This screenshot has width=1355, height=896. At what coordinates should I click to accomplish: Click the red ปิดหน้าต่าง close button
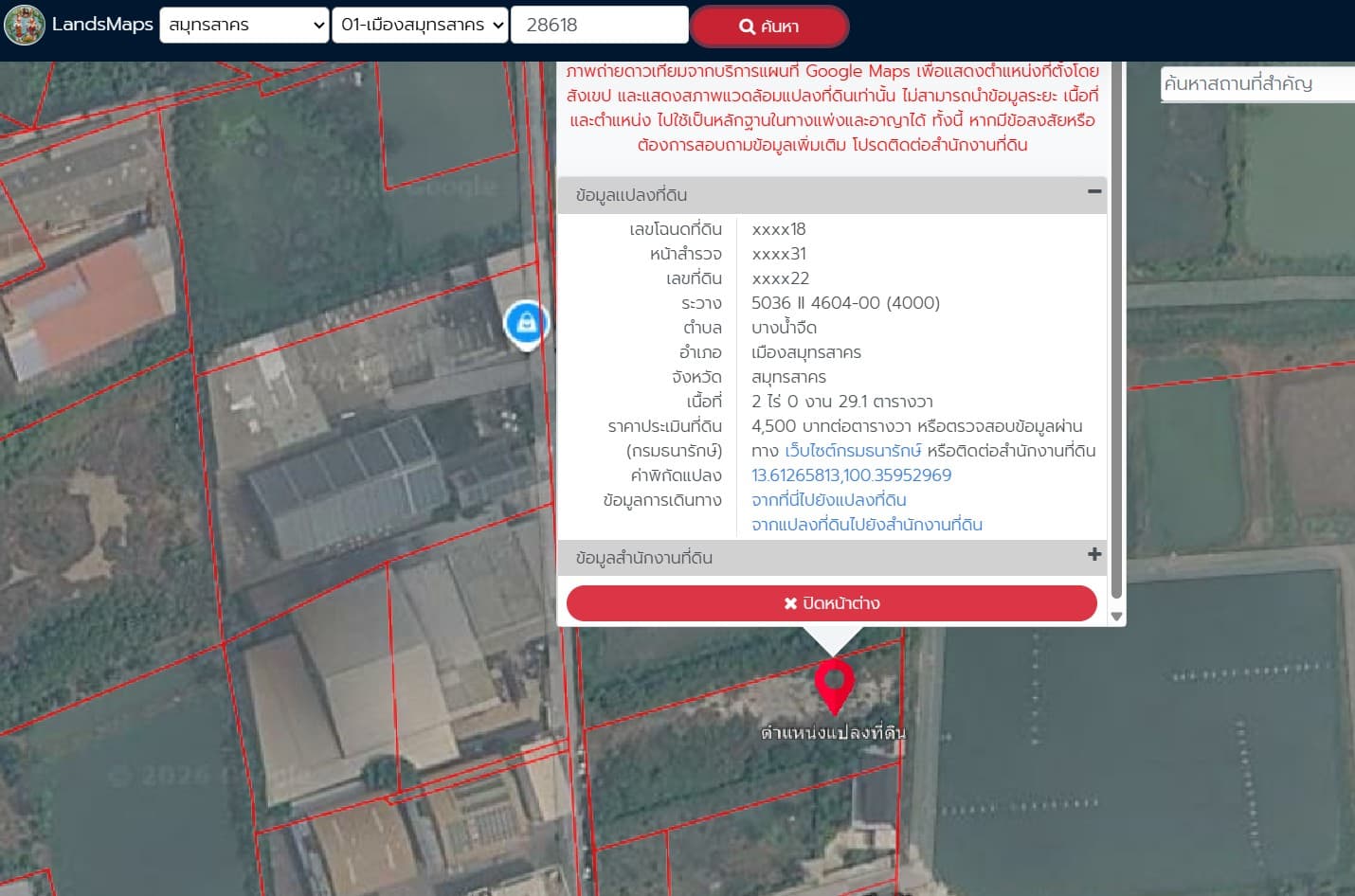point(832,603)
